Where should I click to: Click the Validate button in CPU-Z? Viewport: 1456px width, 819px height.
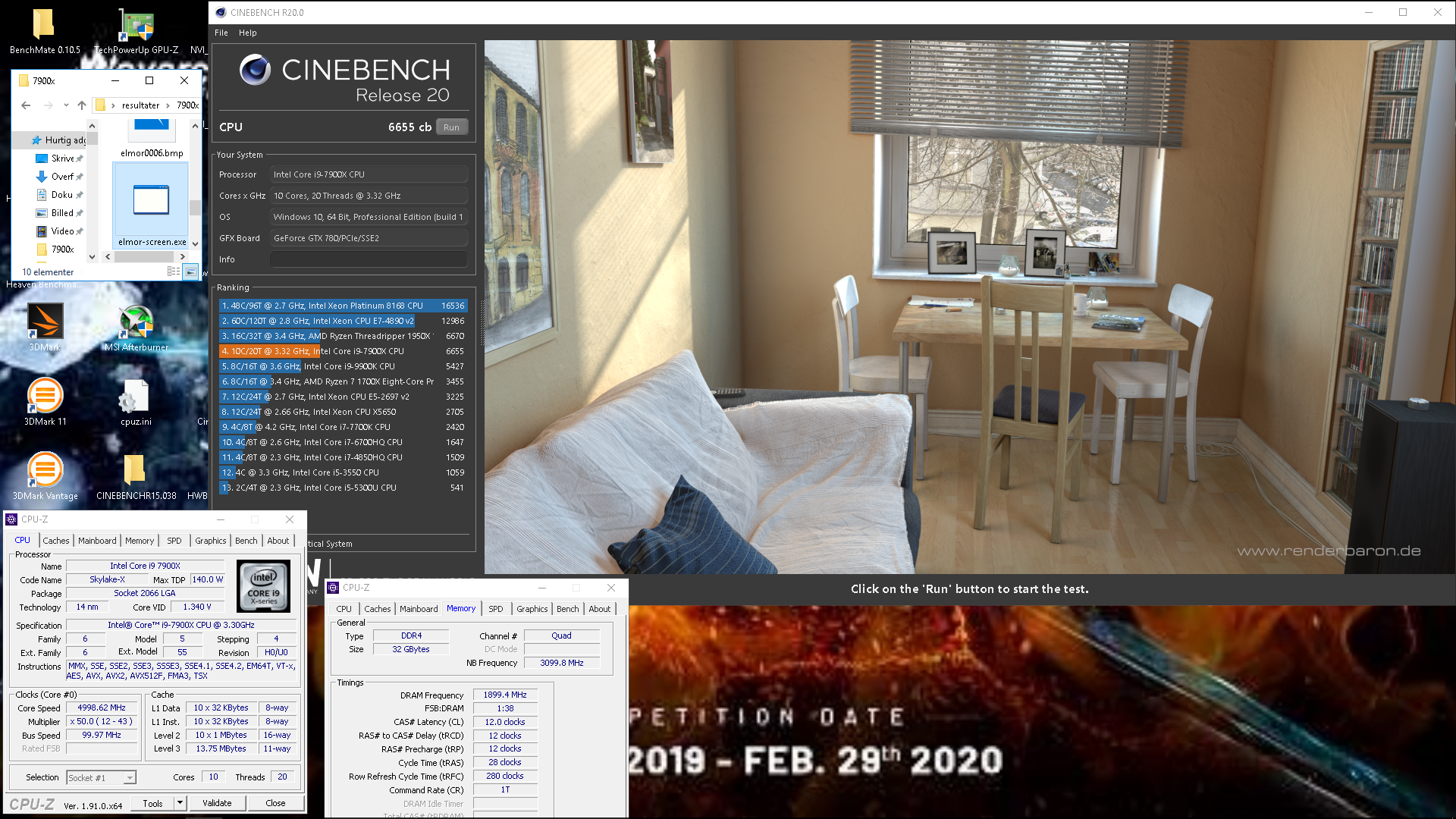point(217,803)
